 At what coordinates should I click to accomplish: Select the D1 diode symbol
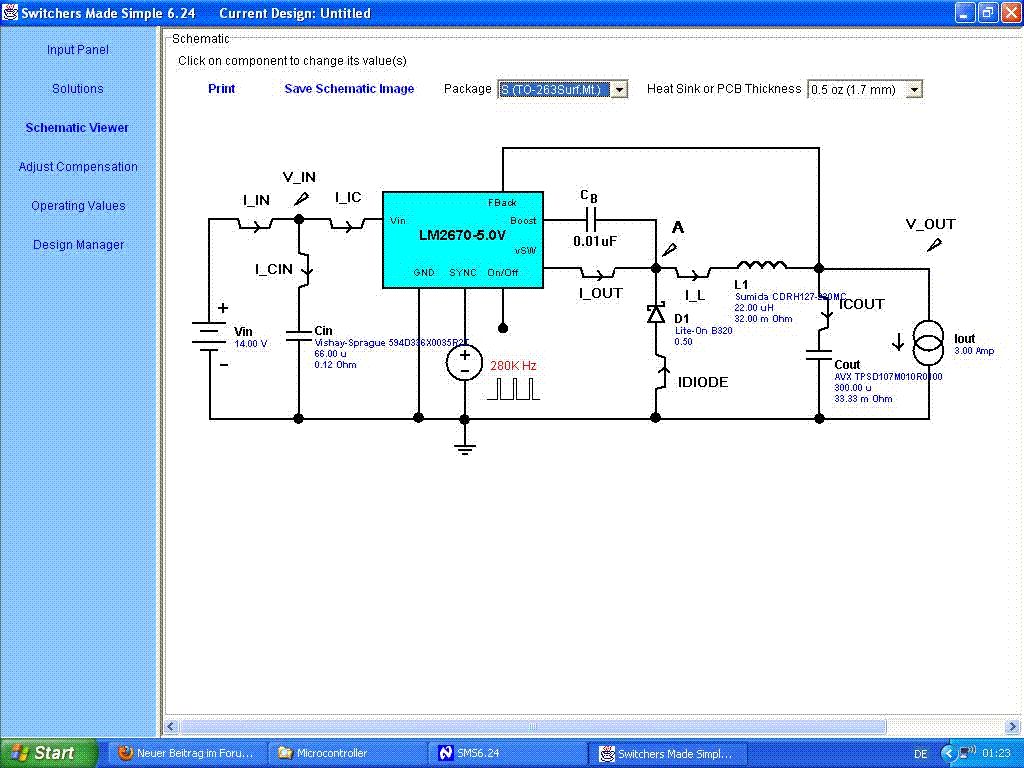coord(656,313)
